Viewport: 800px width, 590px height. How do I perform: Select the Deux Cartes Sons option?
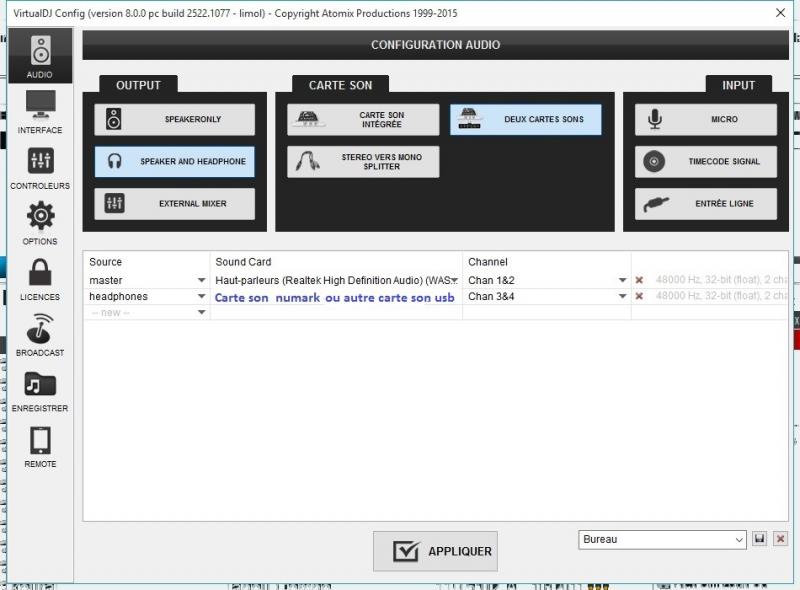pyautogui.click(x=526, y=120)
